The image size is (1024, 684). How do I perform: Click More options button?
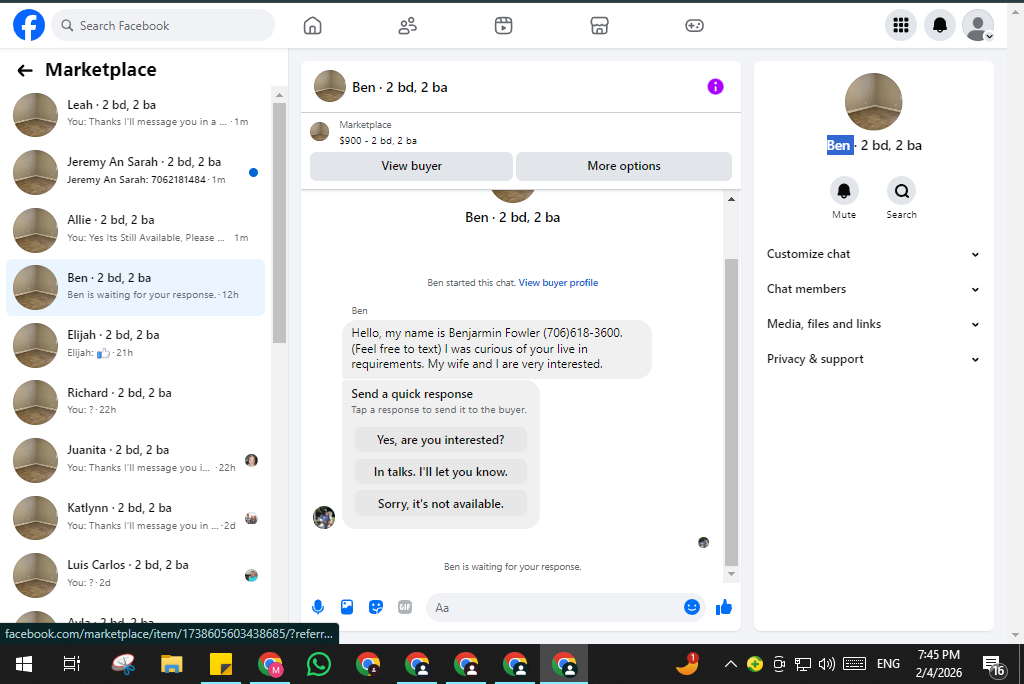(x=624, y=166)
